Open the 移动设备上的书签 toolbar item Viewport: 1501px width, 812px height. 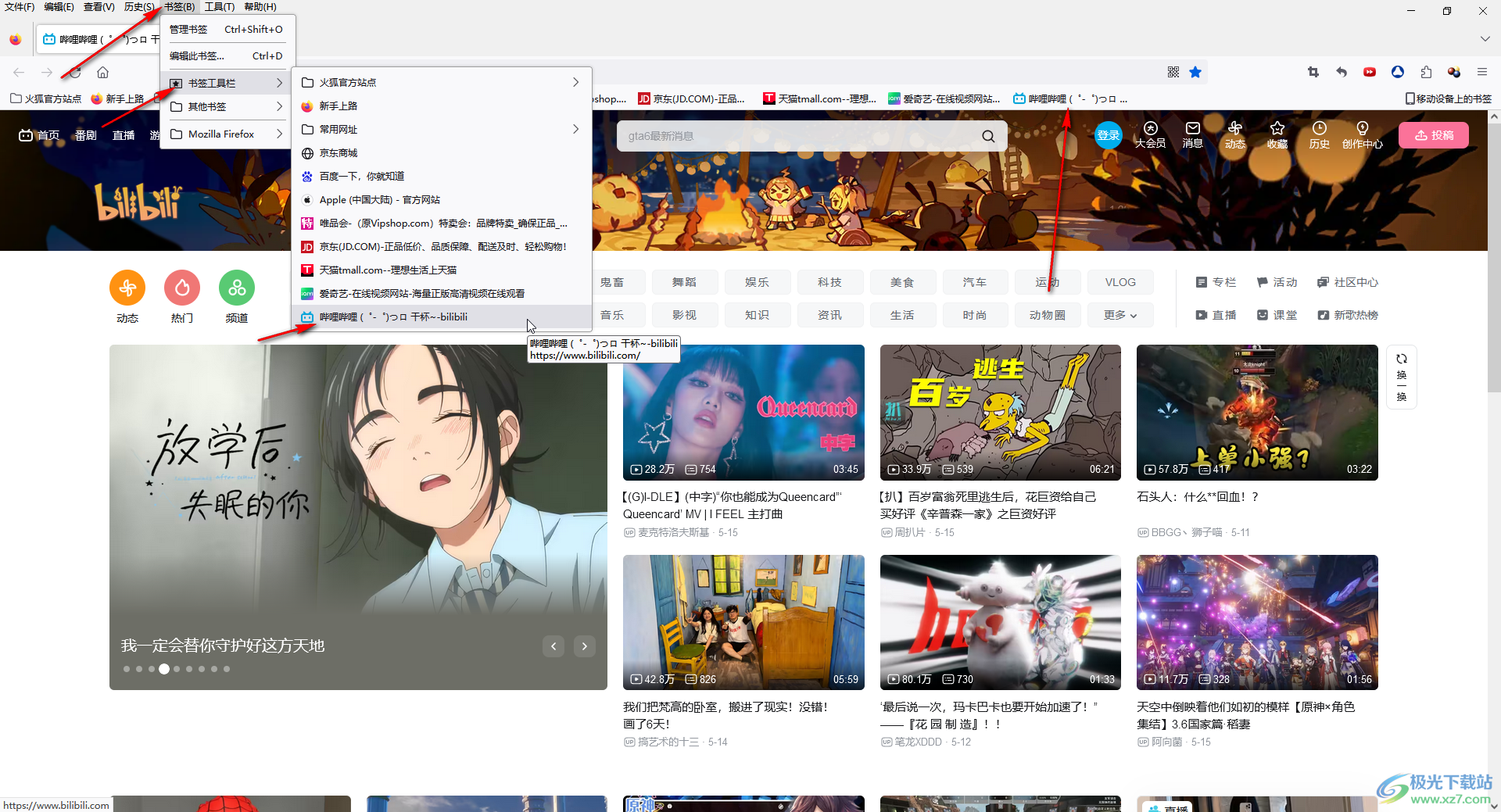pyautogui.click(x=1449, y=98)
